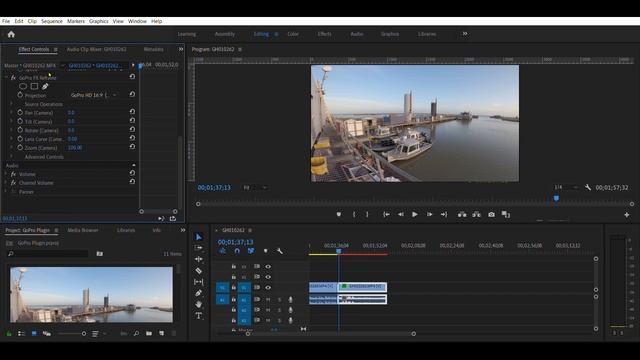The image size is (640, 360).
Task: Select the Razor tool
Action: coord(199,270)
